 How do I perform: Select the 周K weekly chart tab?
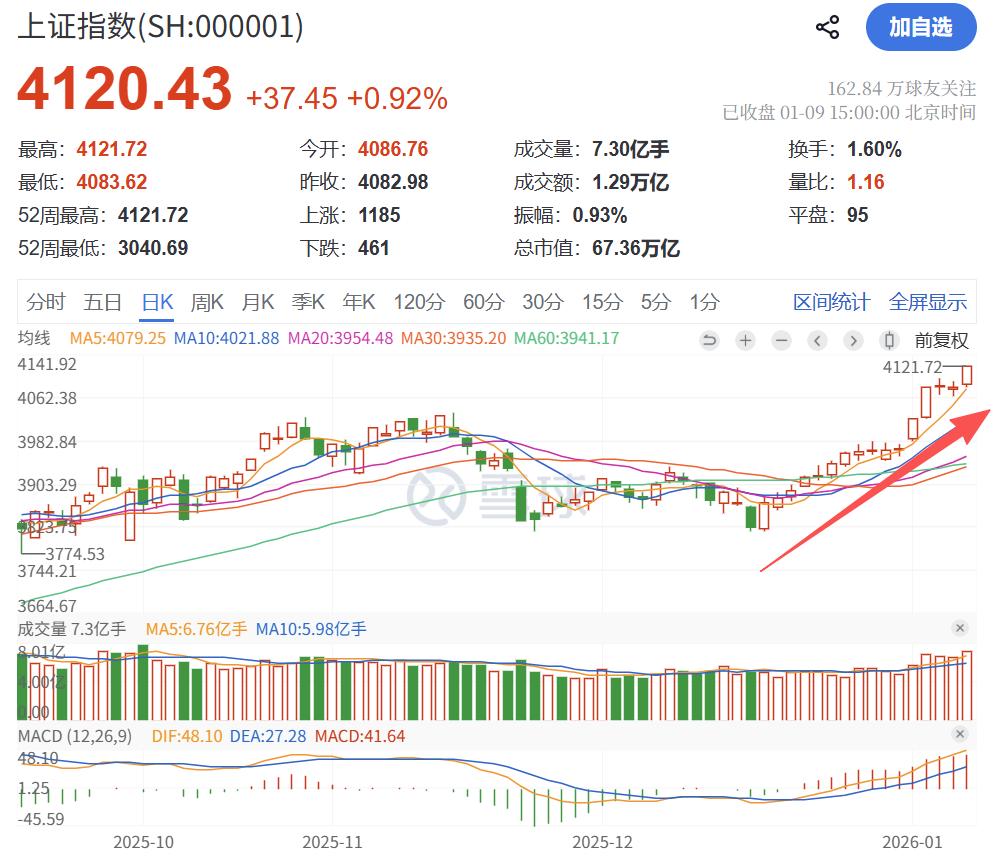click(x=207, y=302)
